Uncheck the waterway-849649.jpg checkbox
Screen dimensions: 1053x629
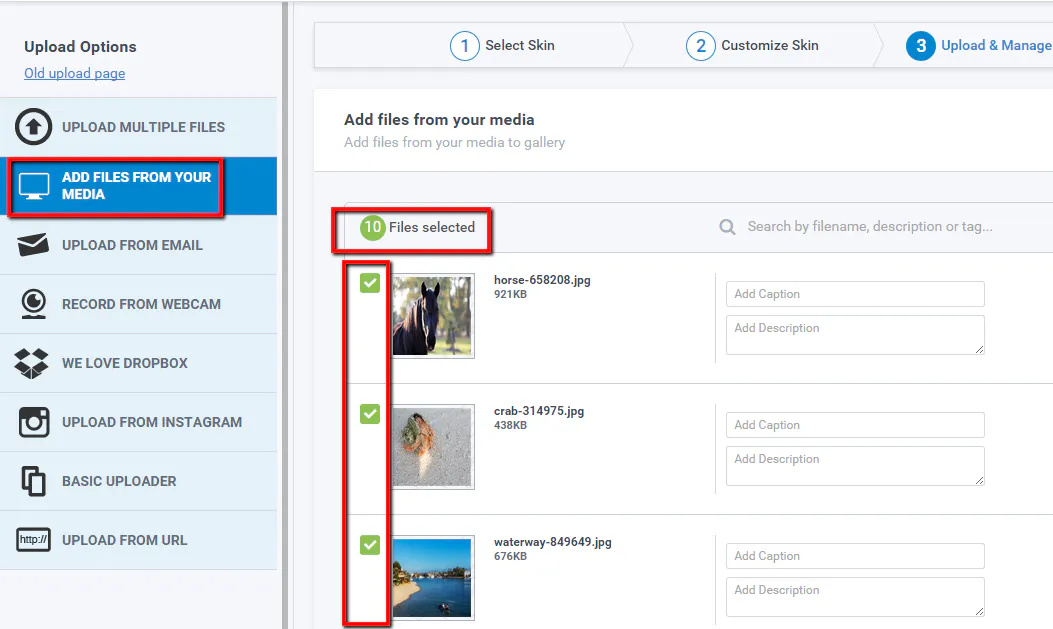370,545
